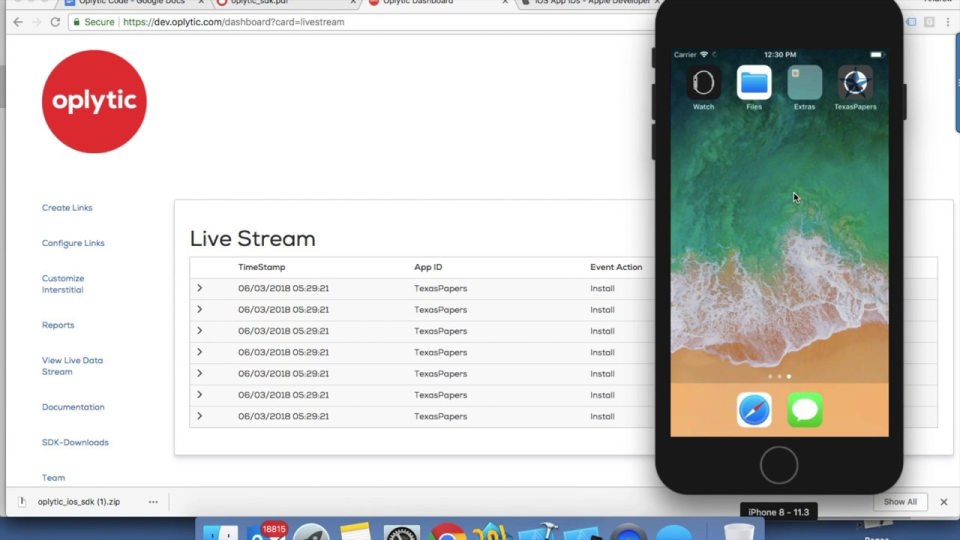Expand the first Live Stream table row
Viewport: 960px width, 540px height.
point(200,288)
